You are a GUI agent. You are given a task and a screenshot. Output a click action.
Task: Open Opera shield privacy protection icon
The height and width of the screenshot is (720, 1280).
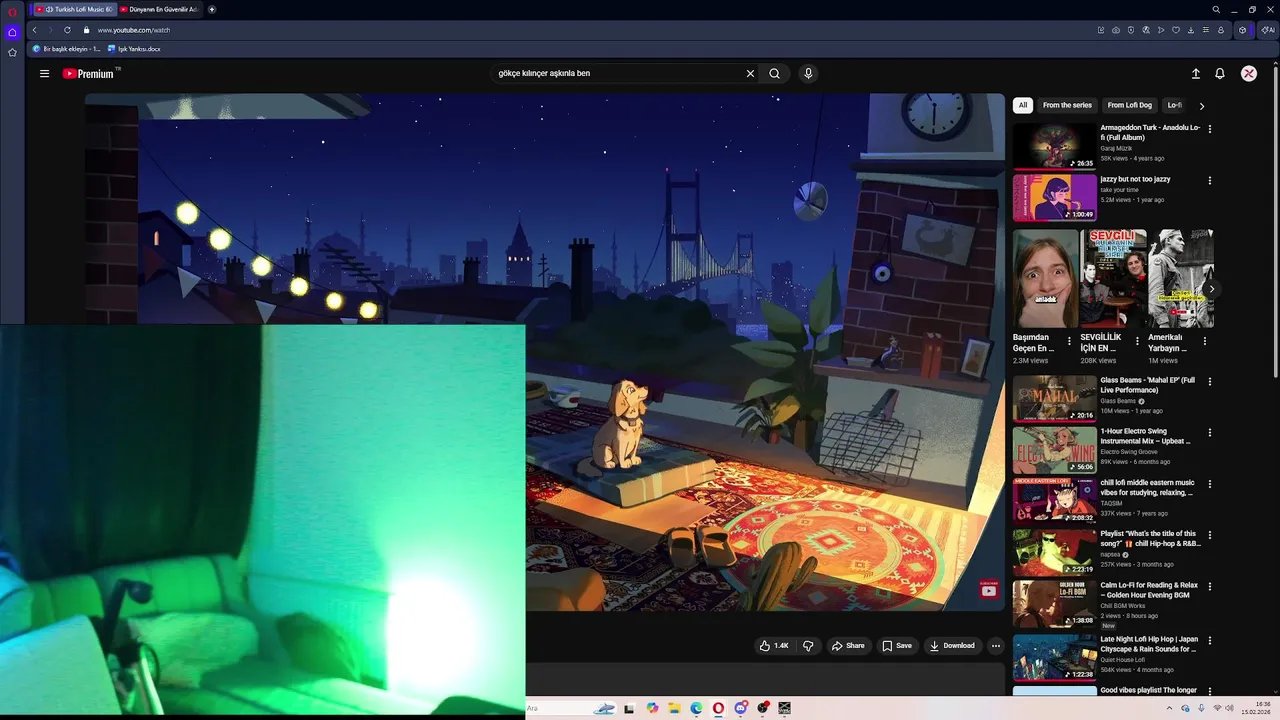point(1131,30)
